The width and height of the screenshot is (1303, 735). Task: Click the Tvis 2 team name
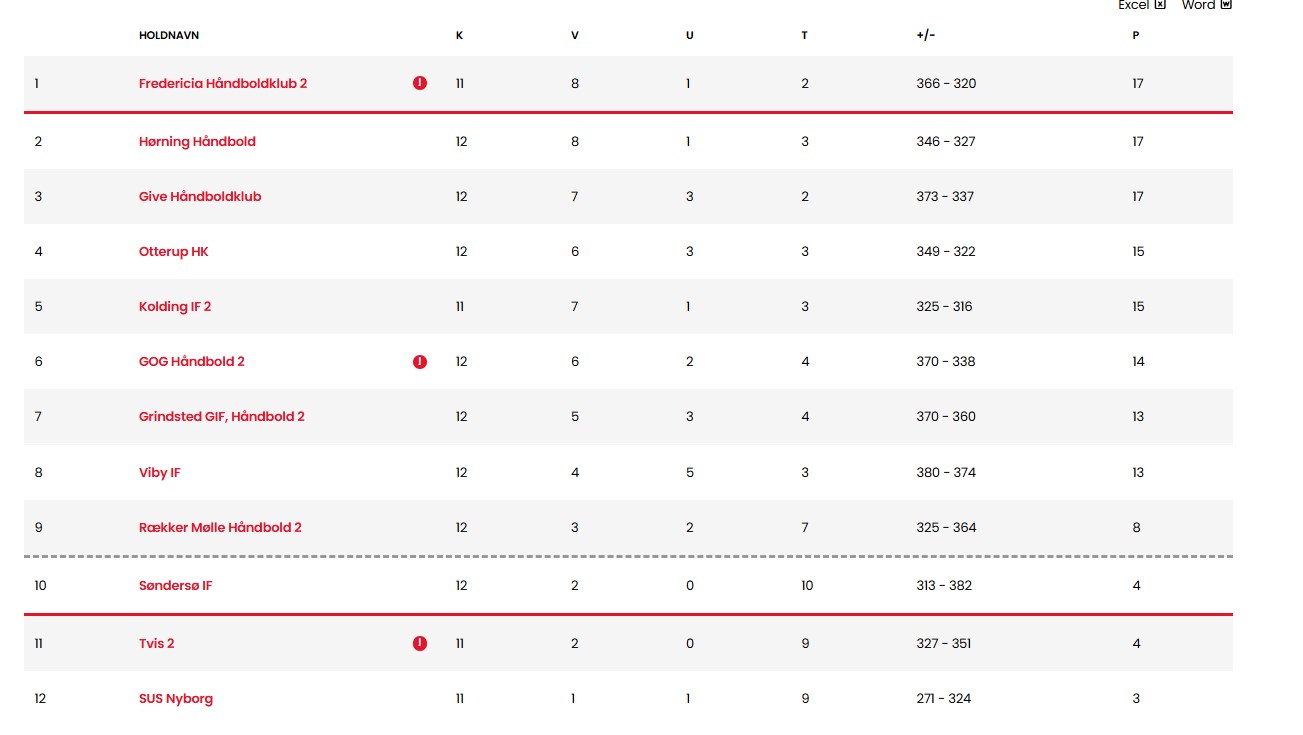(157, 644)
